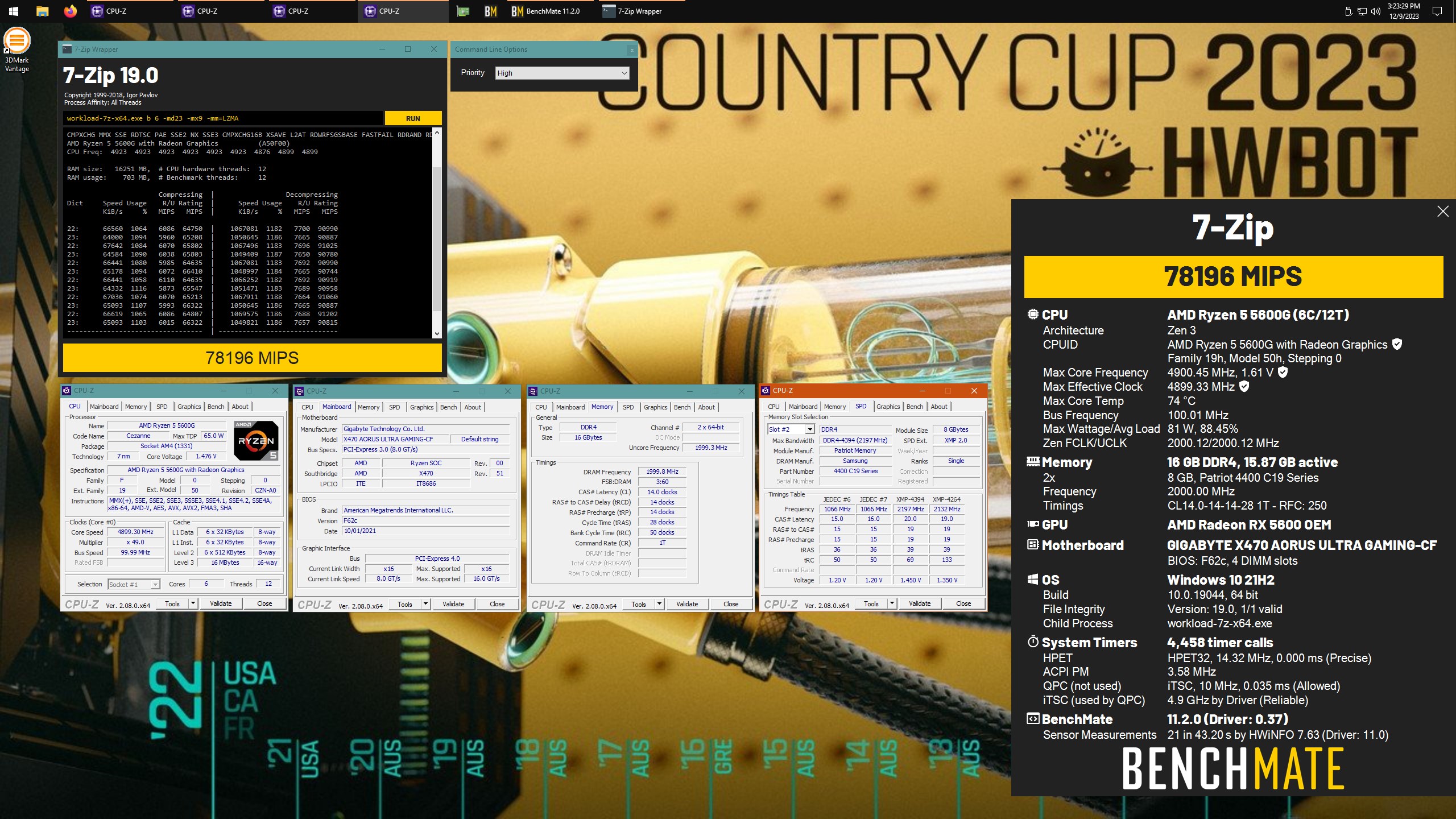Click the 7-Zip command line input field
This screenshot has width=1456, height=819.
coord(223,118)
